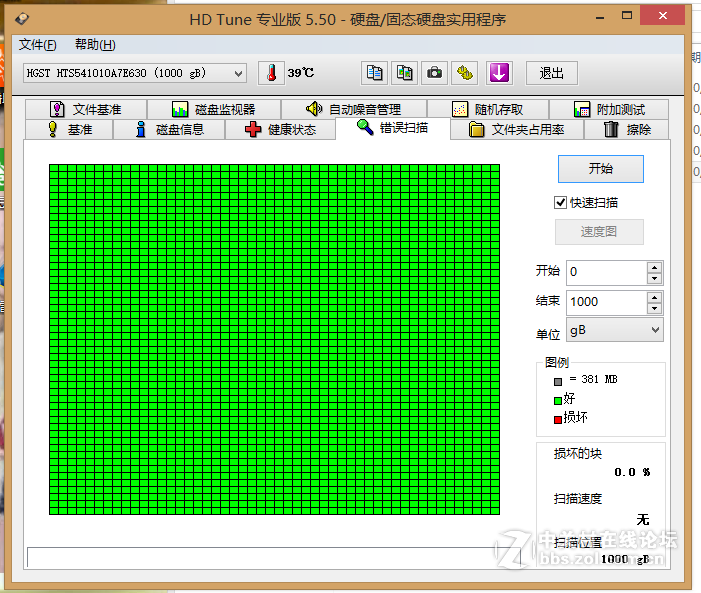Click the green scan block map

pyautogui.click(x=274, y=339)
